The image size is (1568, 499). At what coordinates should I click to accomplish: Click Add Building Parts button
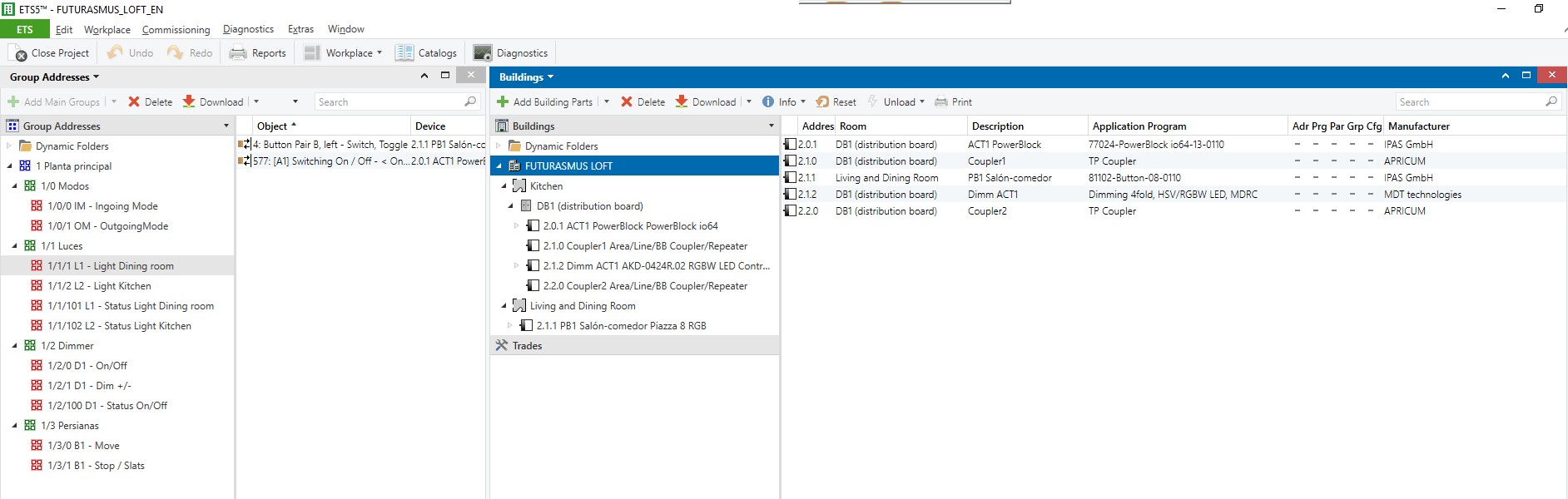click(545, 102)
